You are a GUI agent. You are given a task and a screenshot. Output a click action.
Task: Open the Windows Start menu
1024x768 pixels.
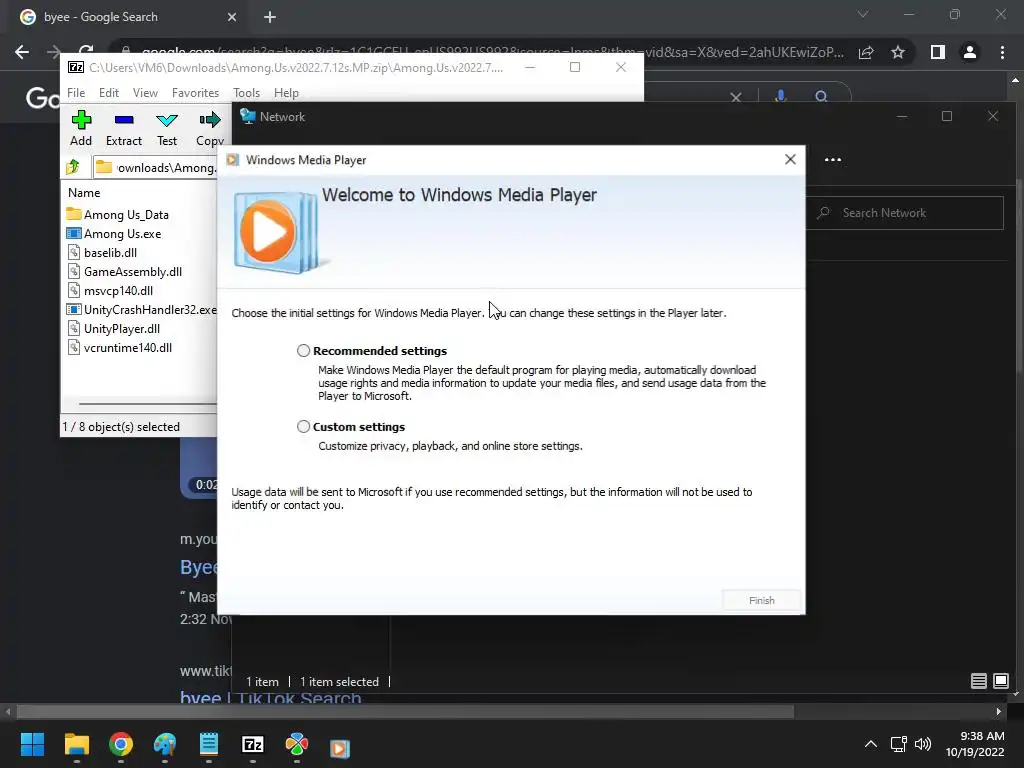(x=32, y=744)
